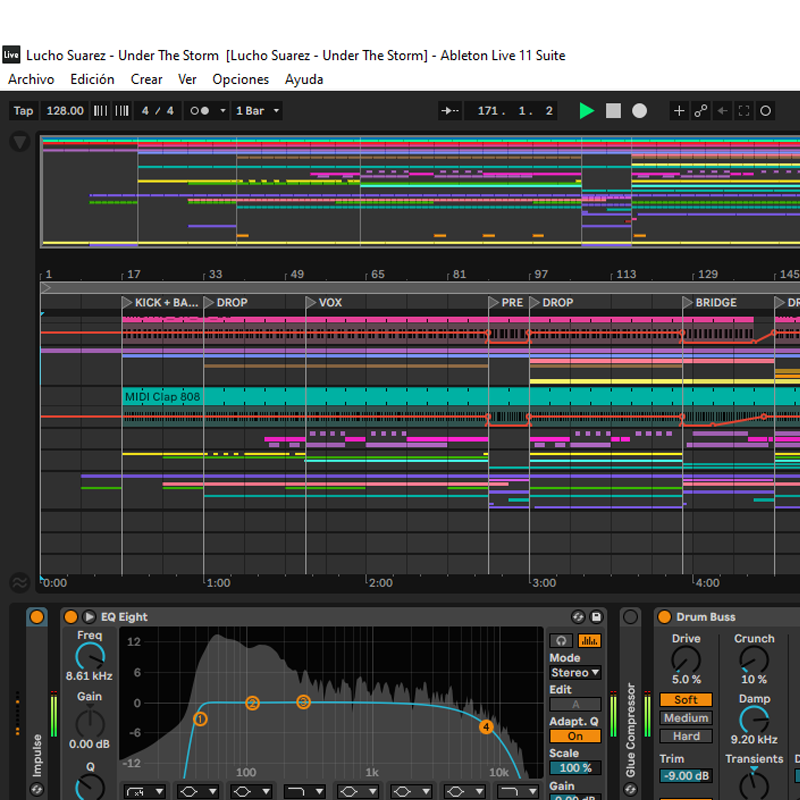This screenshot has height=800, width=800.
Task: Open filter type dropdown under EQ band 1
Action: pos(146,791)
